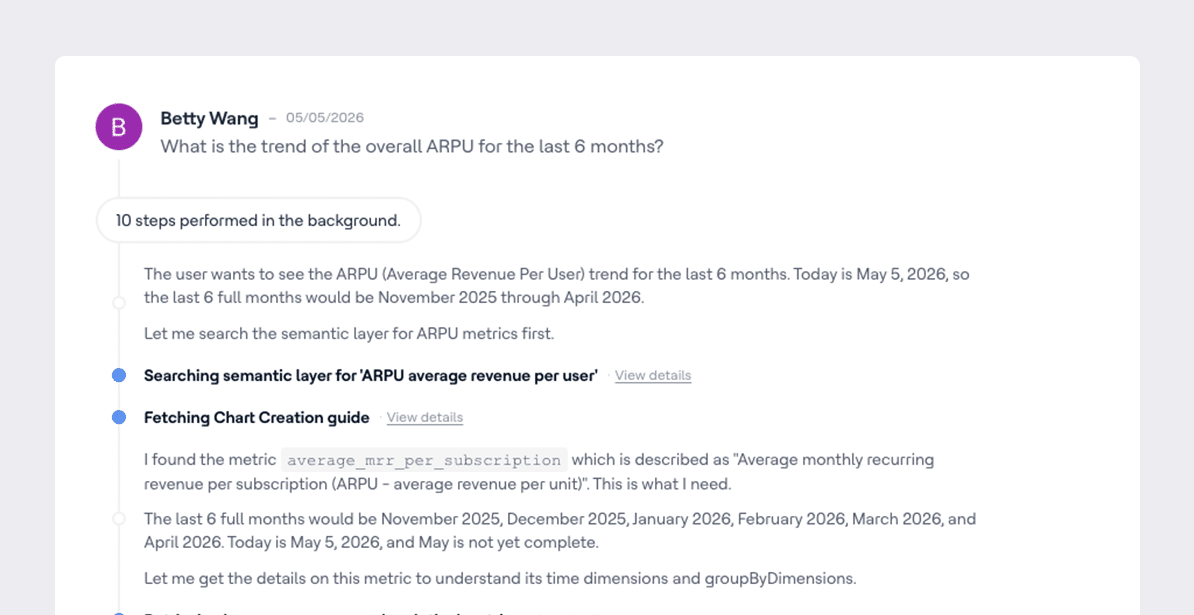Click the paragraph listing November 2025 through April 2026 months
This screenshot has height=615, width=1194.
[560, 531]
